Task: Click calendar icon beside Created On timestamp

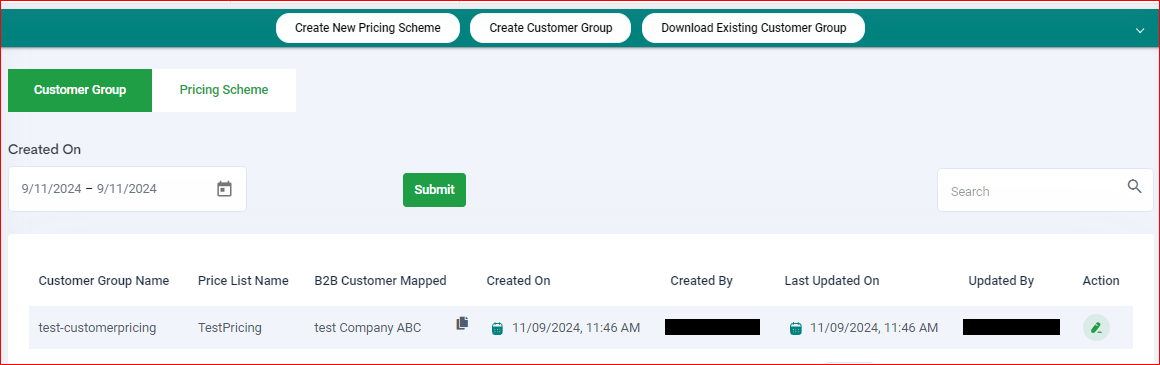Action: coord(497,328)
